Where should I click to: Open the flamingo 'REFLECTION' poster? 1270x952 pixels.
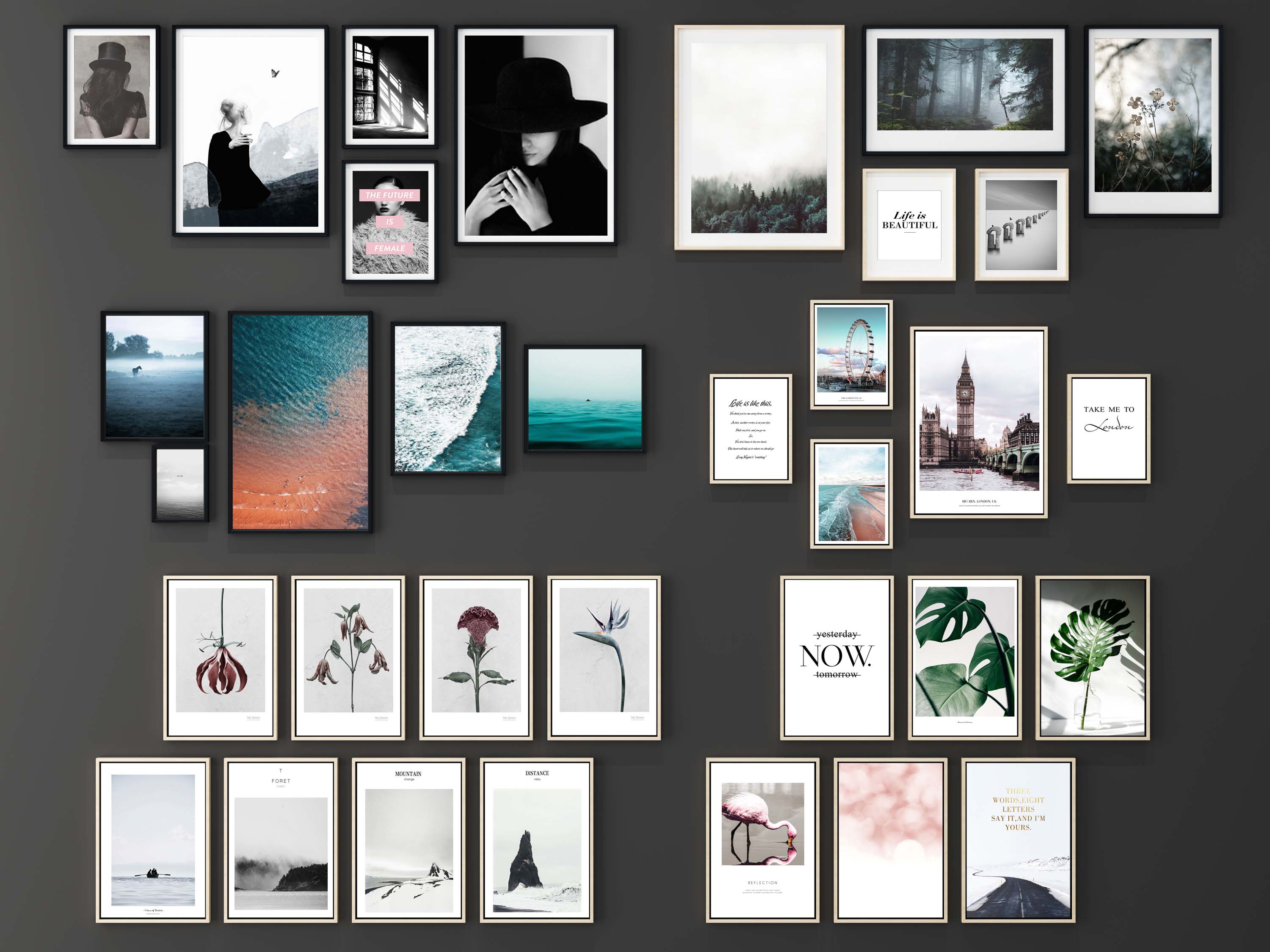coord(762,840)
